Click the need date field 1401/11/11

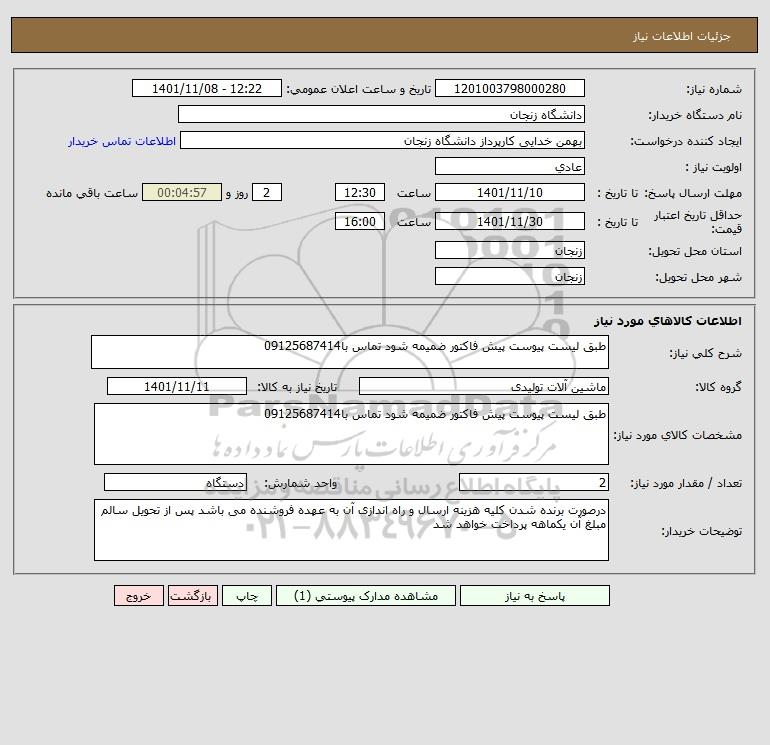point(177,386)
